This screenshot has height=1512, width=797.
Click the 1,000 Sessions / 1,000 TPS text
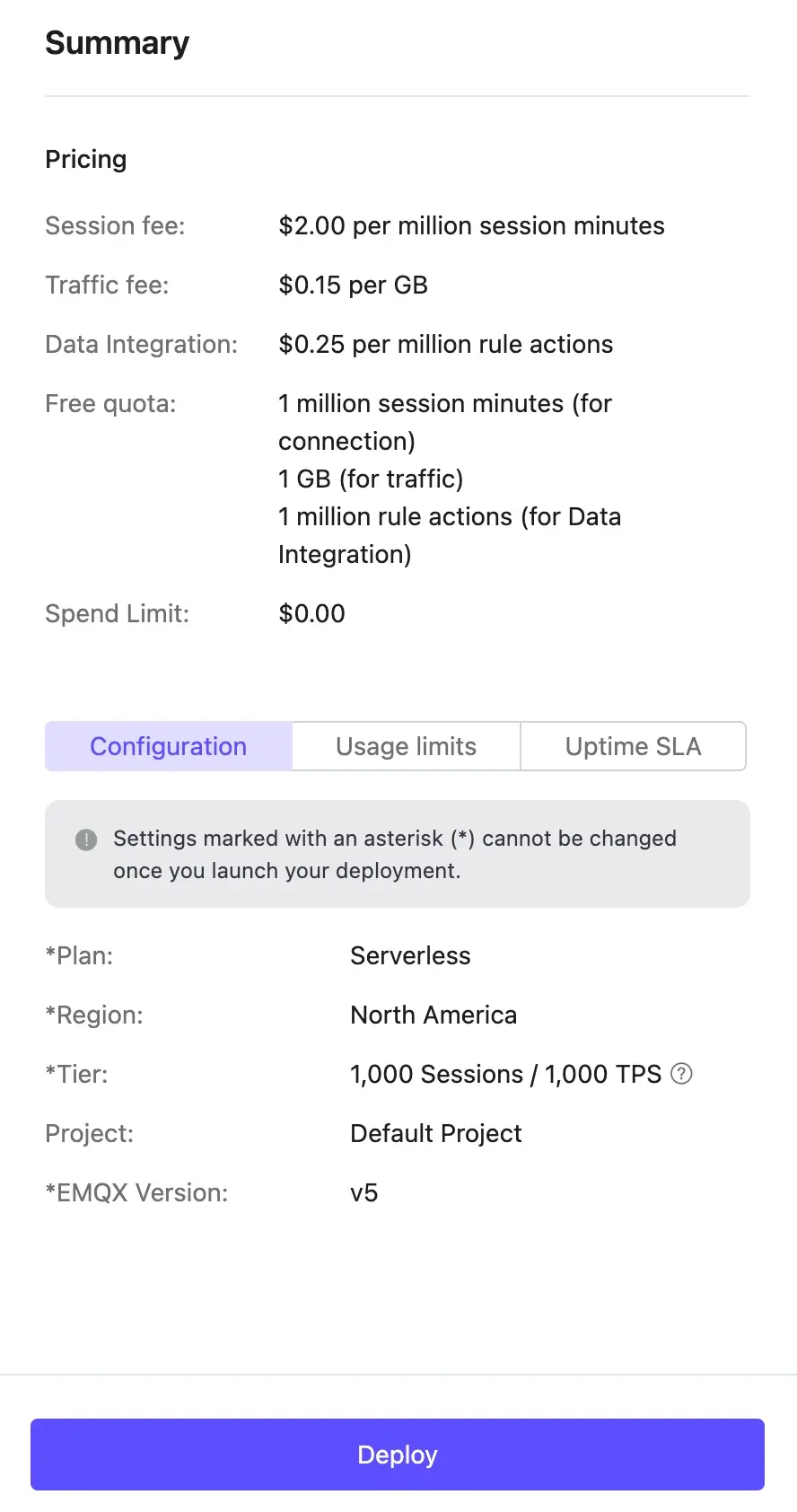[x=505, y=1074]
